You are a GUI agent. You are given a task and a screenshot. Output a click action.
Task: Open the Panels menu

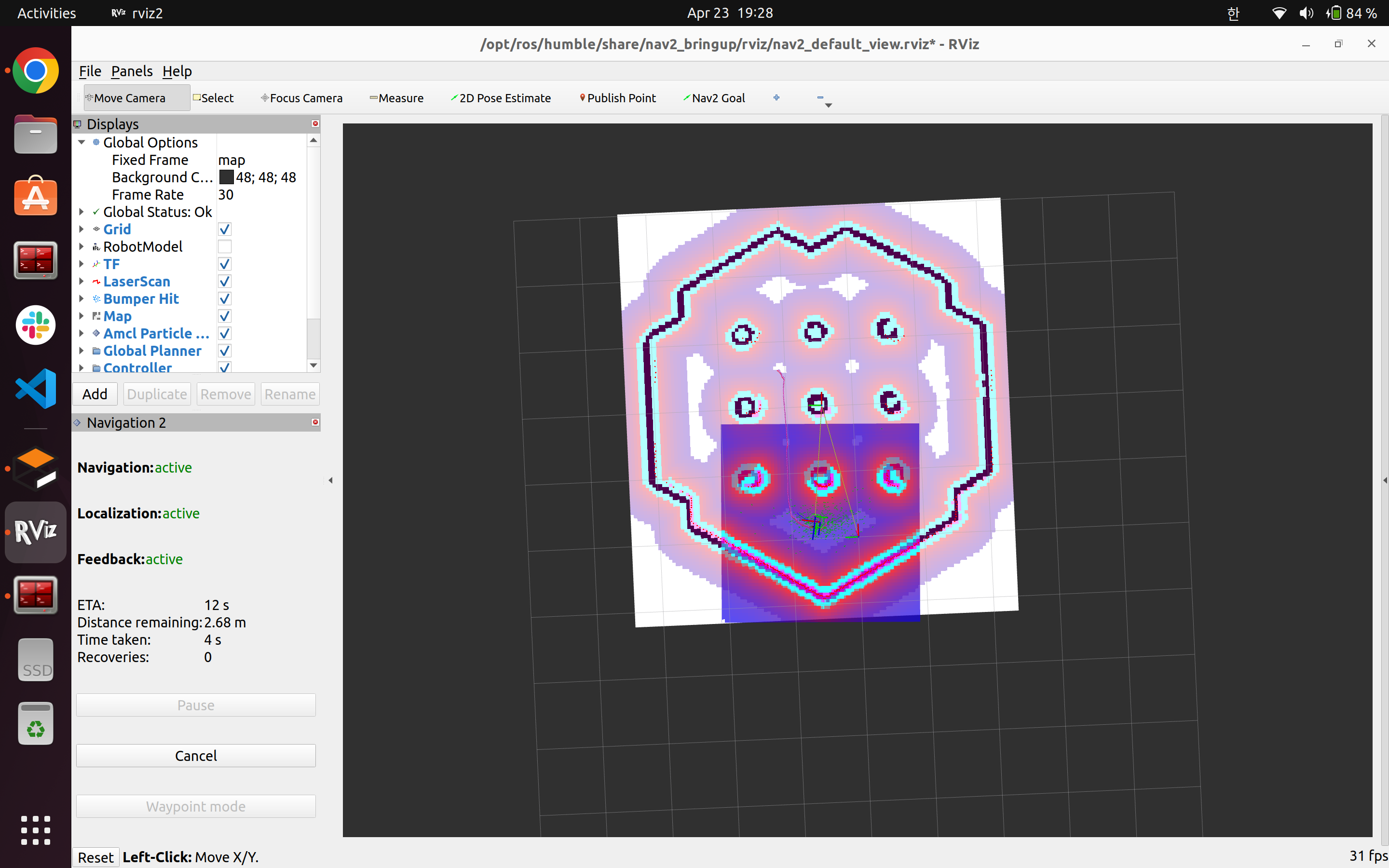132,71
